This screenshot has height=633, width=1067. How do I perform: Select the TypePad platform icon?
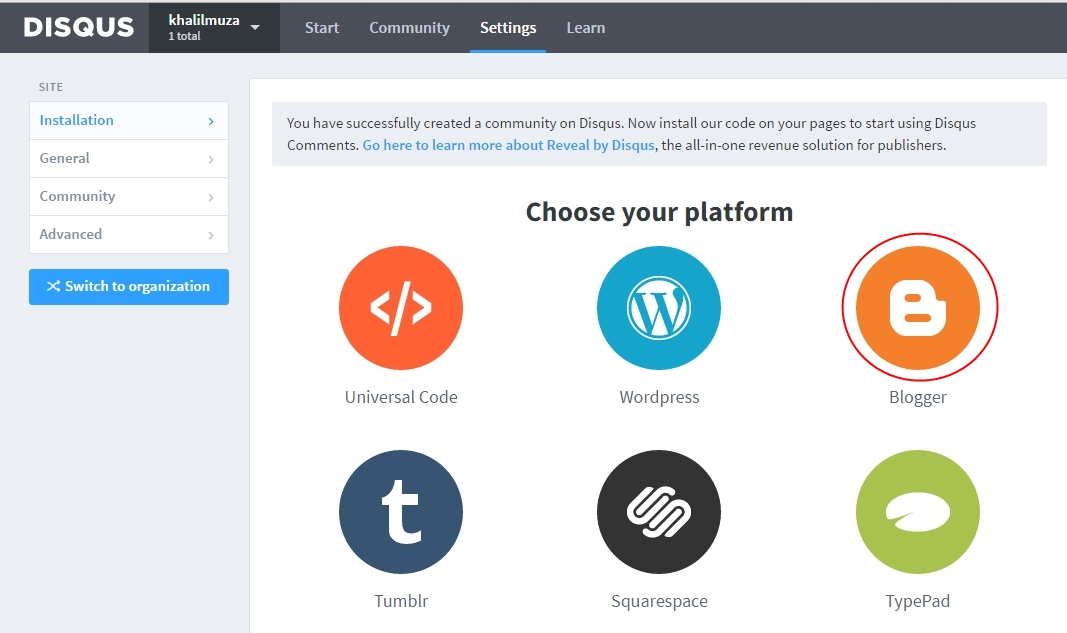918,512
